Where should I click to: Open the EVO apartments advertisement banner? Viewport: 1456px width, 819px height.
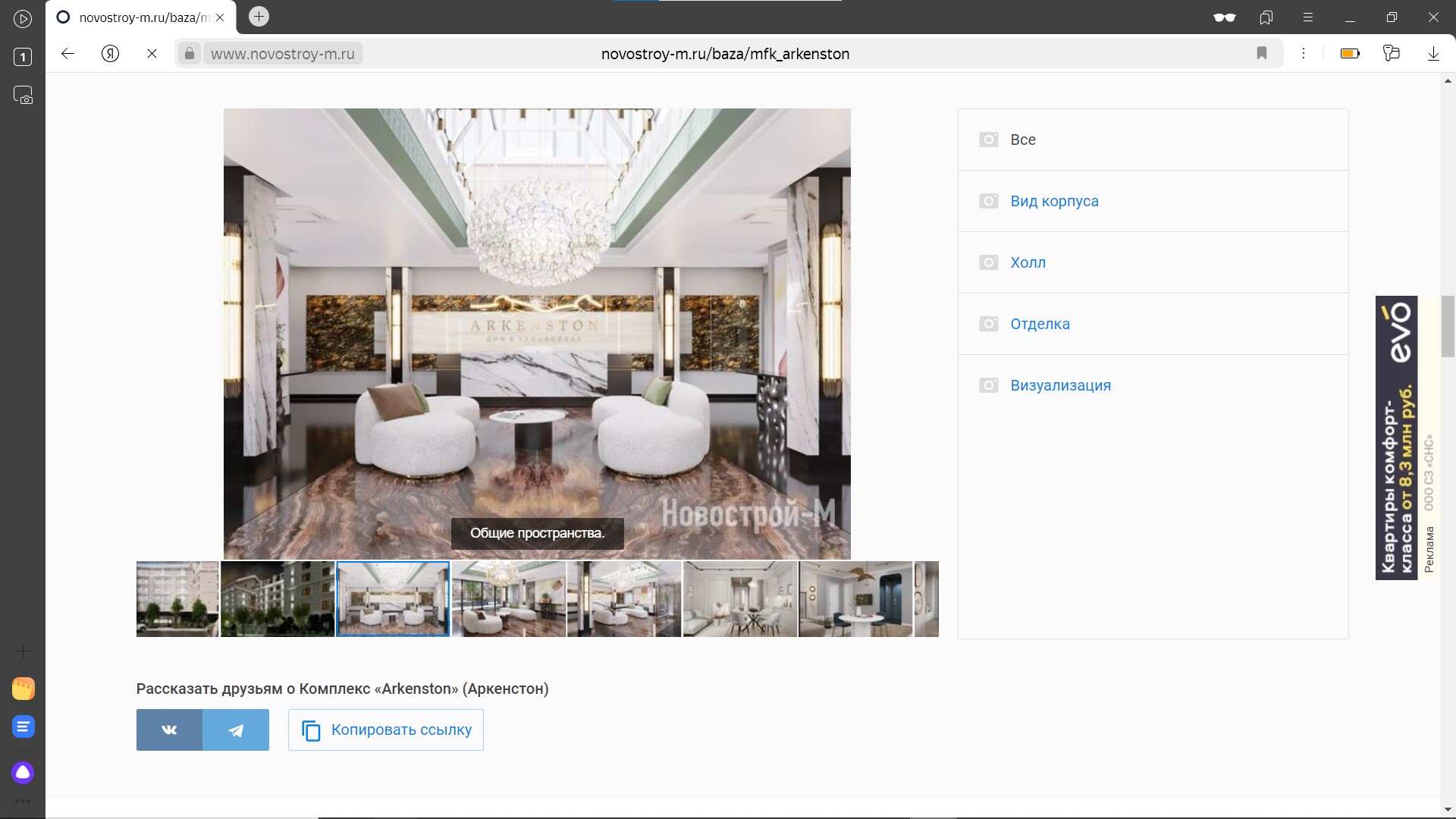point(1407,438)
